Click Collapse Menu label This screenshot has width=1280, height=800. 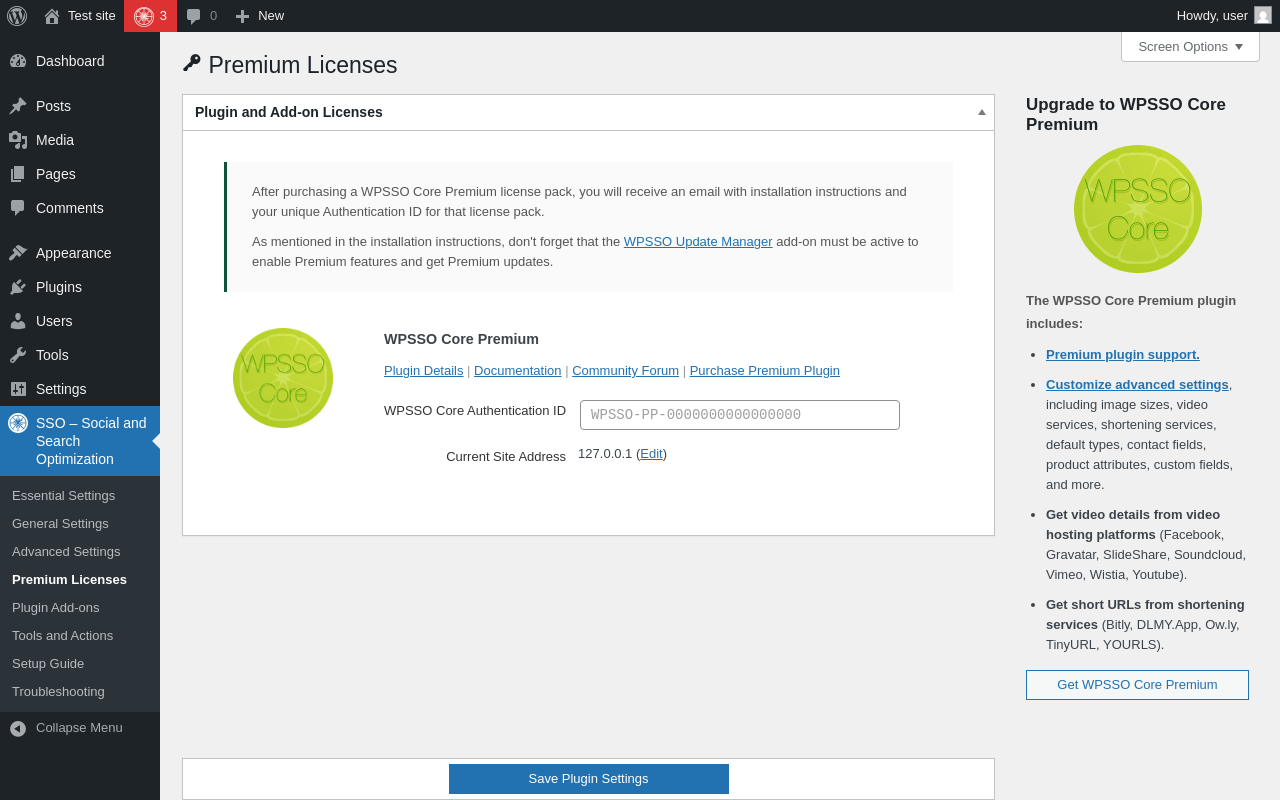pos(79,728)
